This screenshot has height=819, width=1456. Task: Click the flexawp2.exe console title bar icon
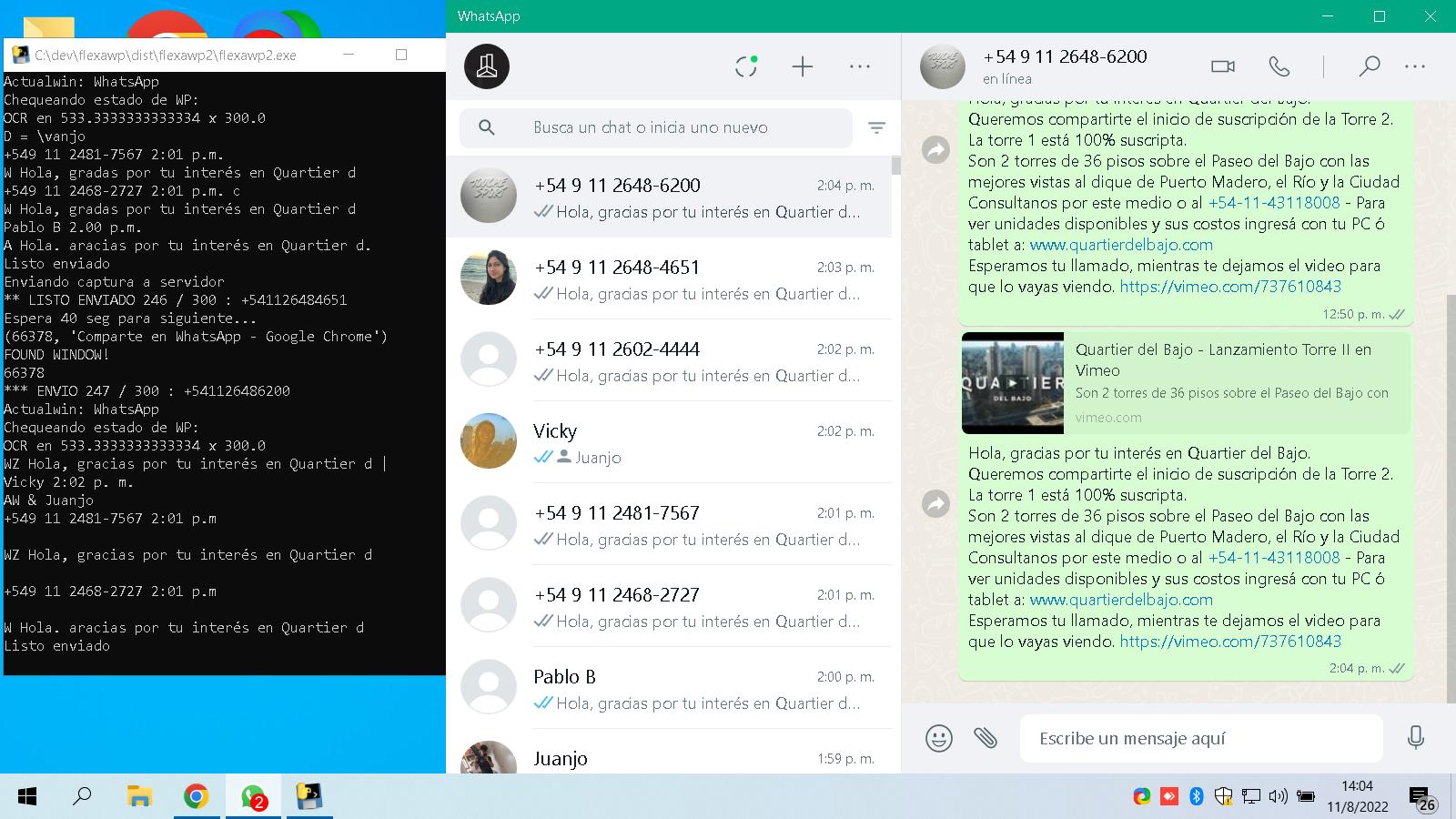[19, 55]
